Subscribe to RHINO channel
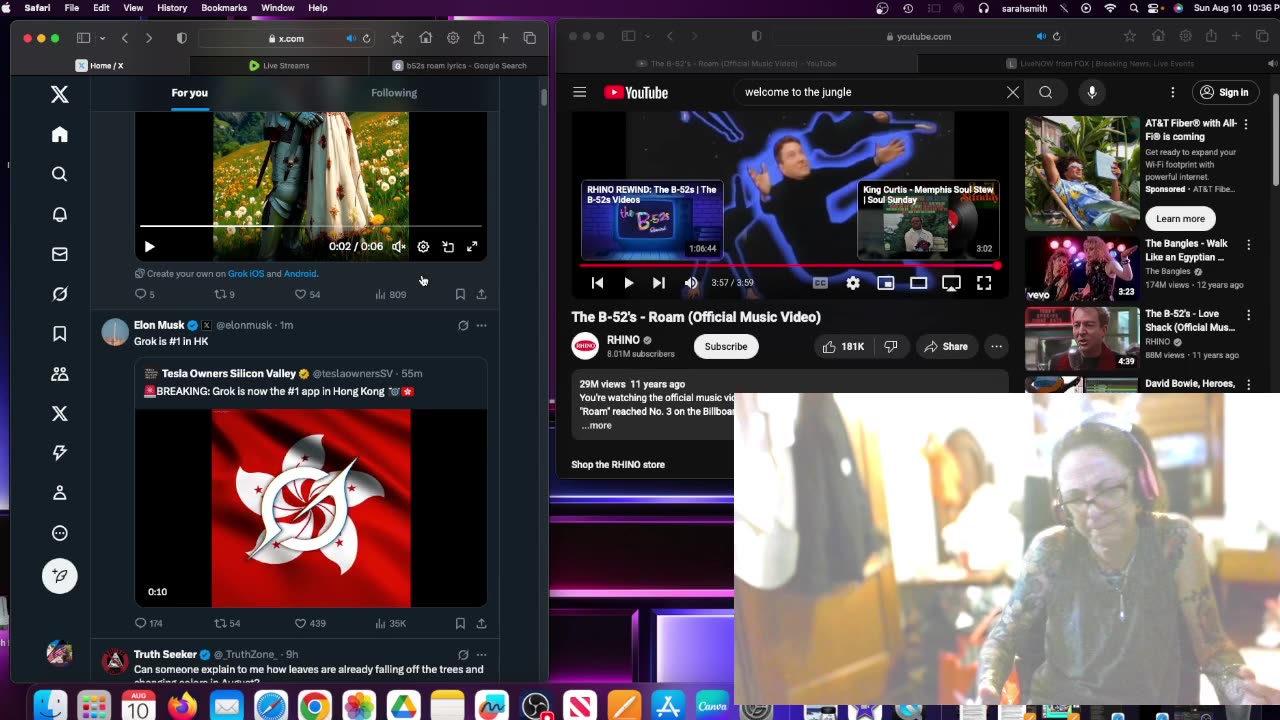This screenshot has width=1280, height=720. pos(726,347)
